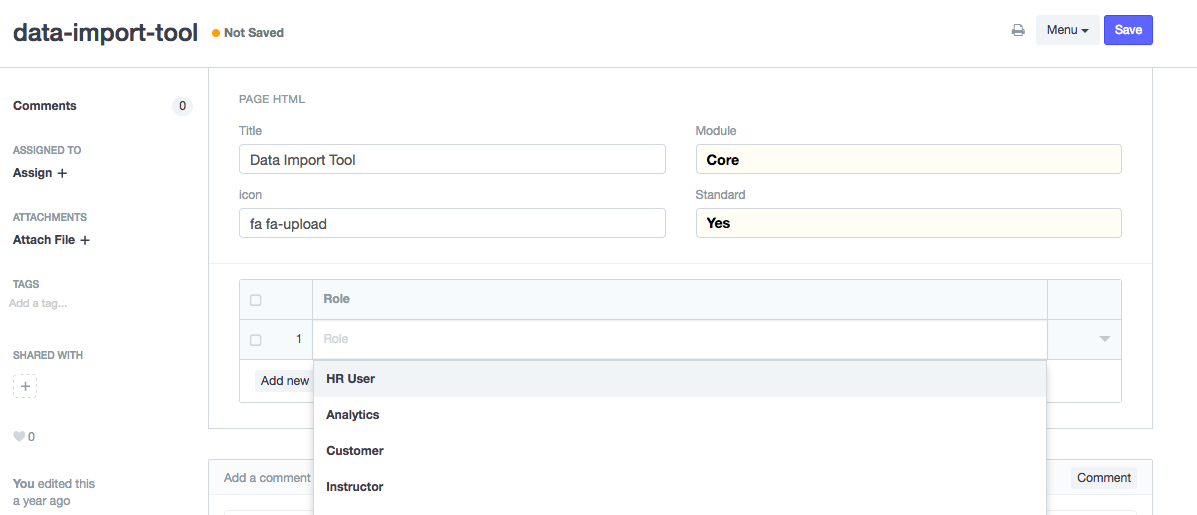The height and width of the screenshot is (515, 1197).
Task: Click the heart like icon
Action: [x=18, y=437]
